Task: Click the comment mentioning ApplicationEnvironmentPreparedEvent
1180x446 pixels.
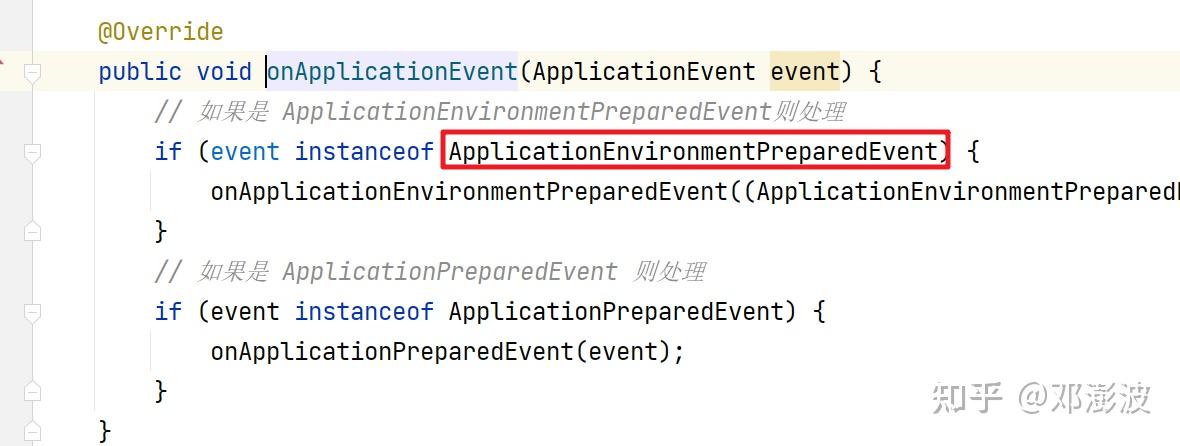Action: pos(500,112)
